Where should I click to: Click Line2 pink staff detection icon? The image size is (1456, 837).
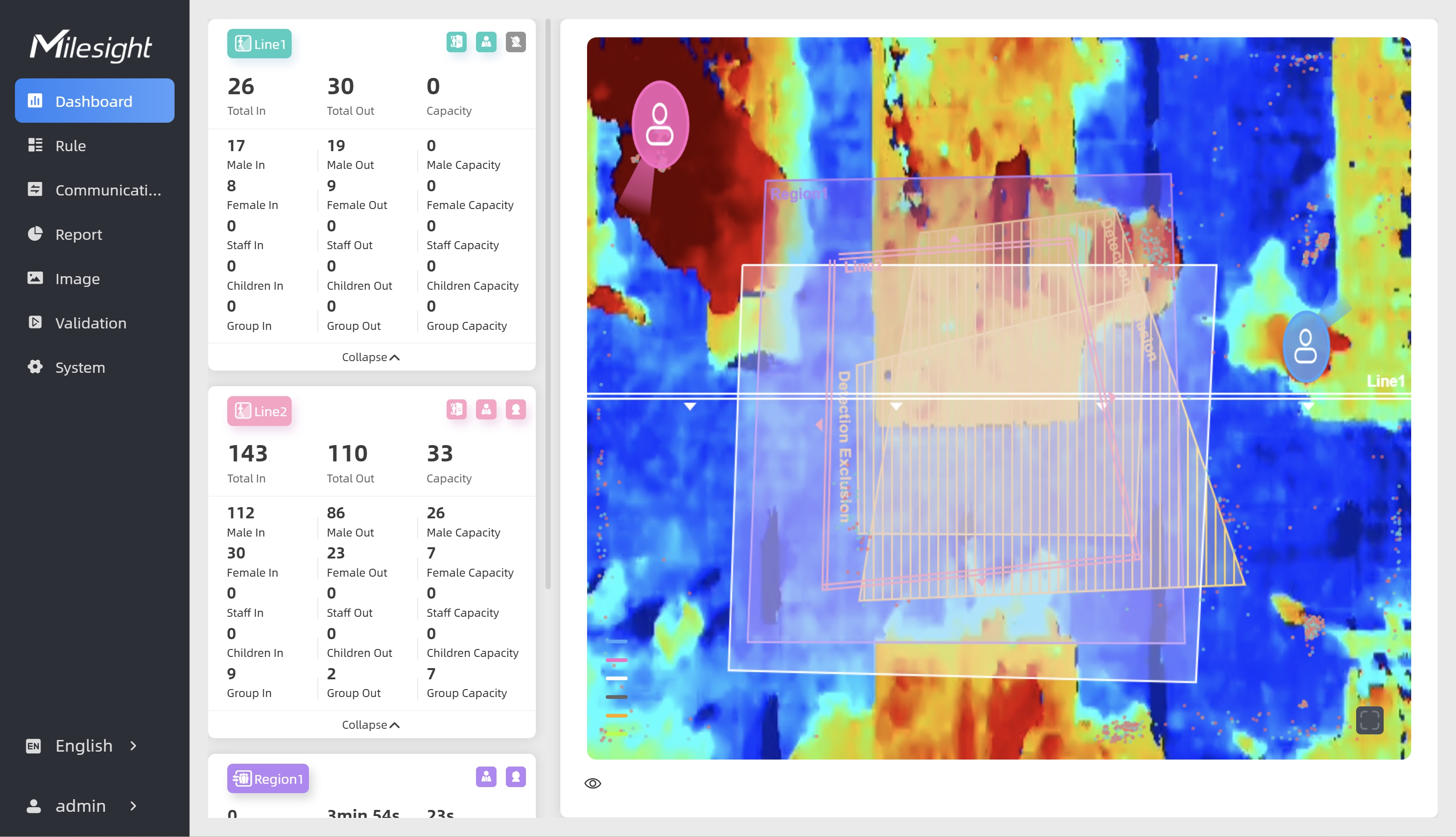point(486,409)
